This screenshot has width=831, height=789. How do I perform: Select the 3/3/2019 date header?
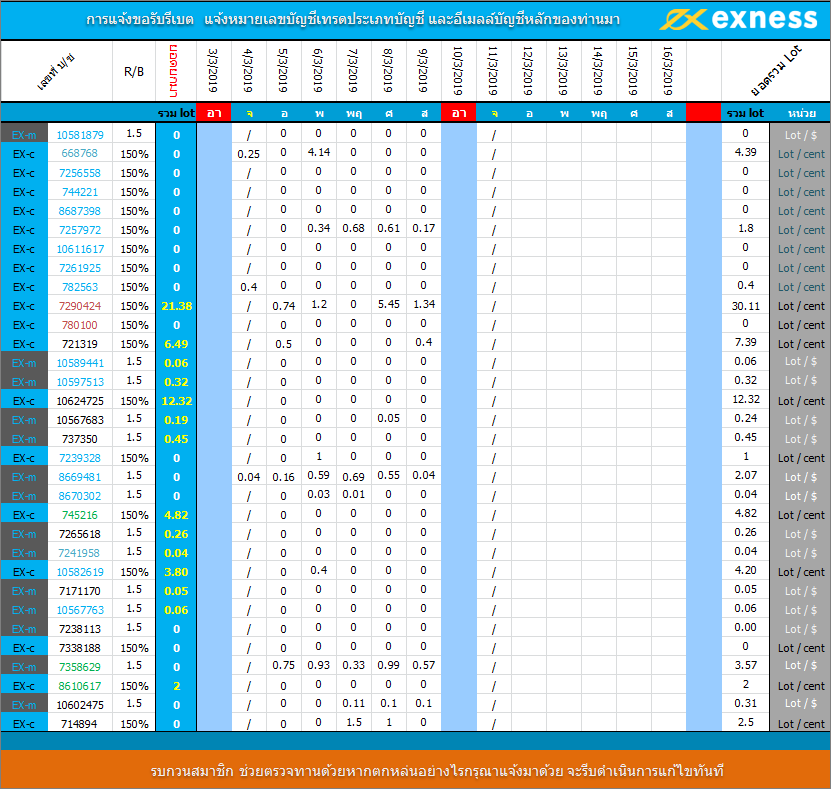[x=213, y=71]
